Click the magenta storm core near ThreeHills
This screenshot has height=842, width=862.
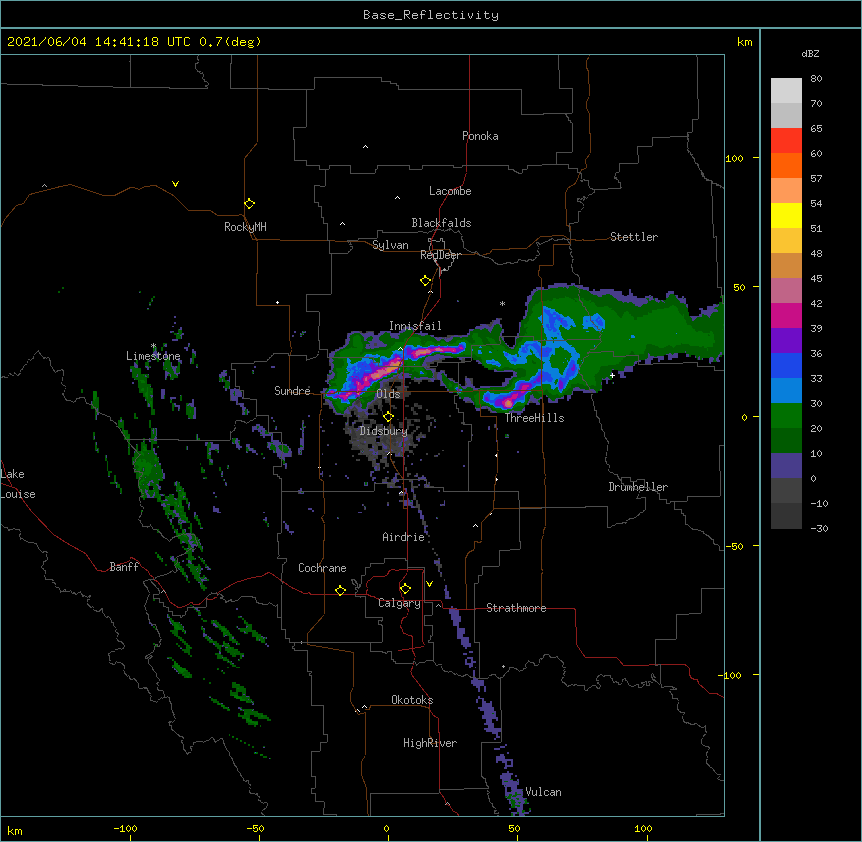pyautogui.click(x=508, y=403)
